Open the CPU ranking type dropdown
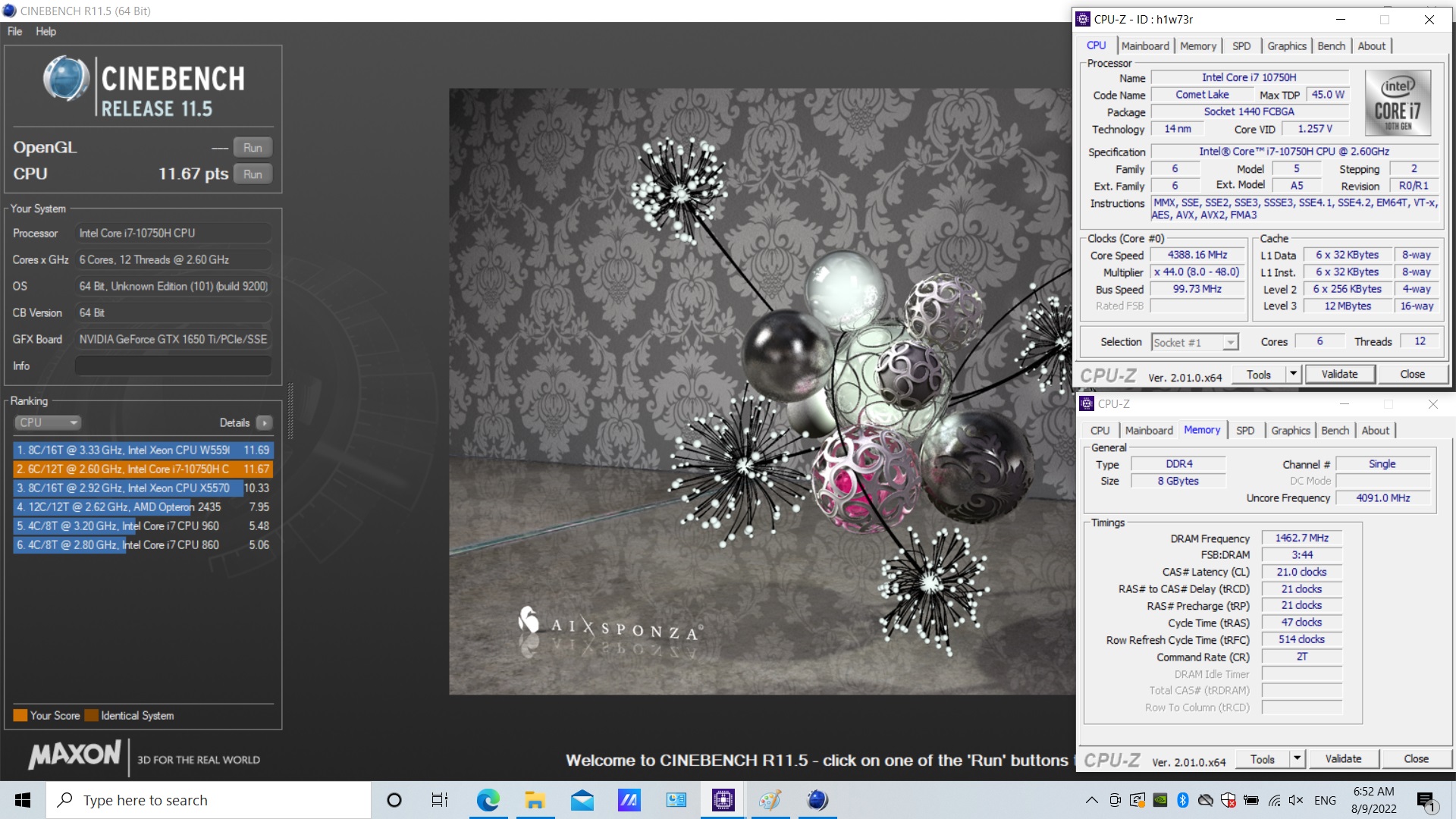This screenshot has height=819, width=1456. (48, 422)
